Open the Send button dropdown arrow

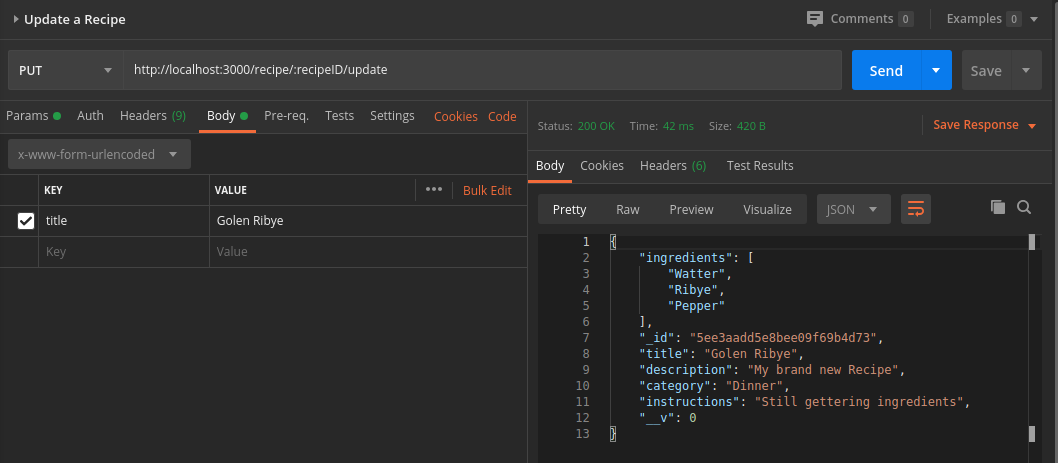point(936,70)
